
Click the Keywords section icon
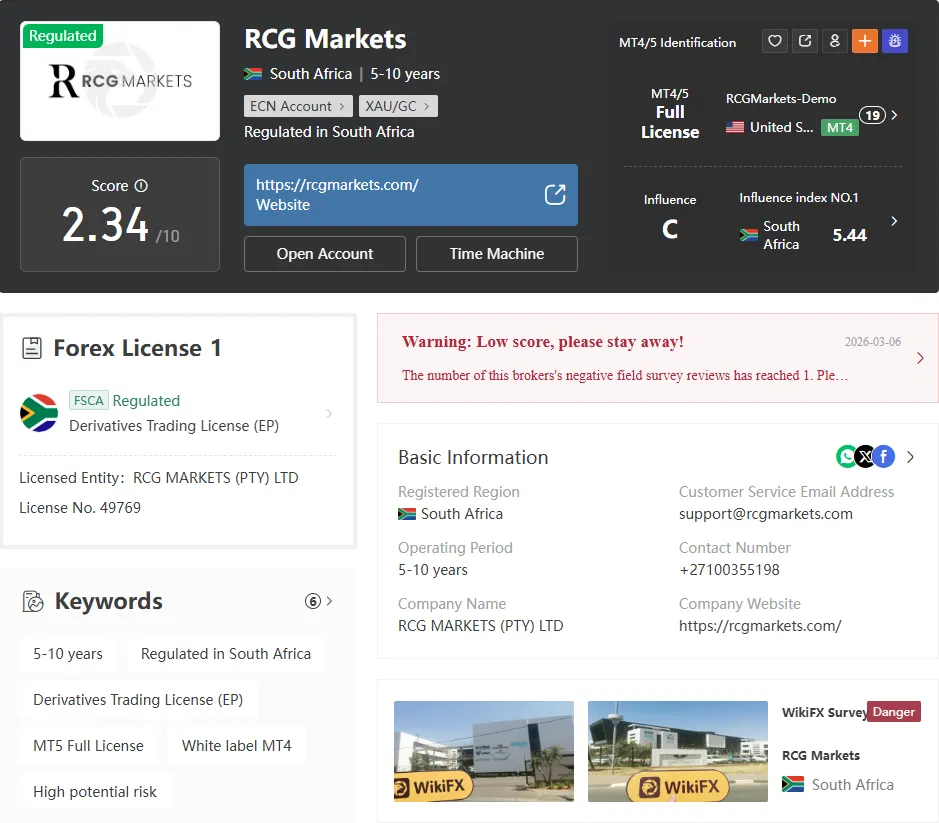tap(33, 601)
